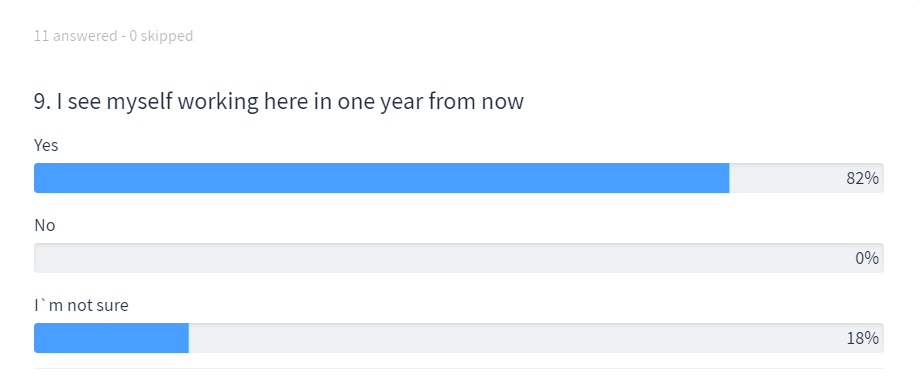
Task: Click the No answer label
Action: (45, 225)
